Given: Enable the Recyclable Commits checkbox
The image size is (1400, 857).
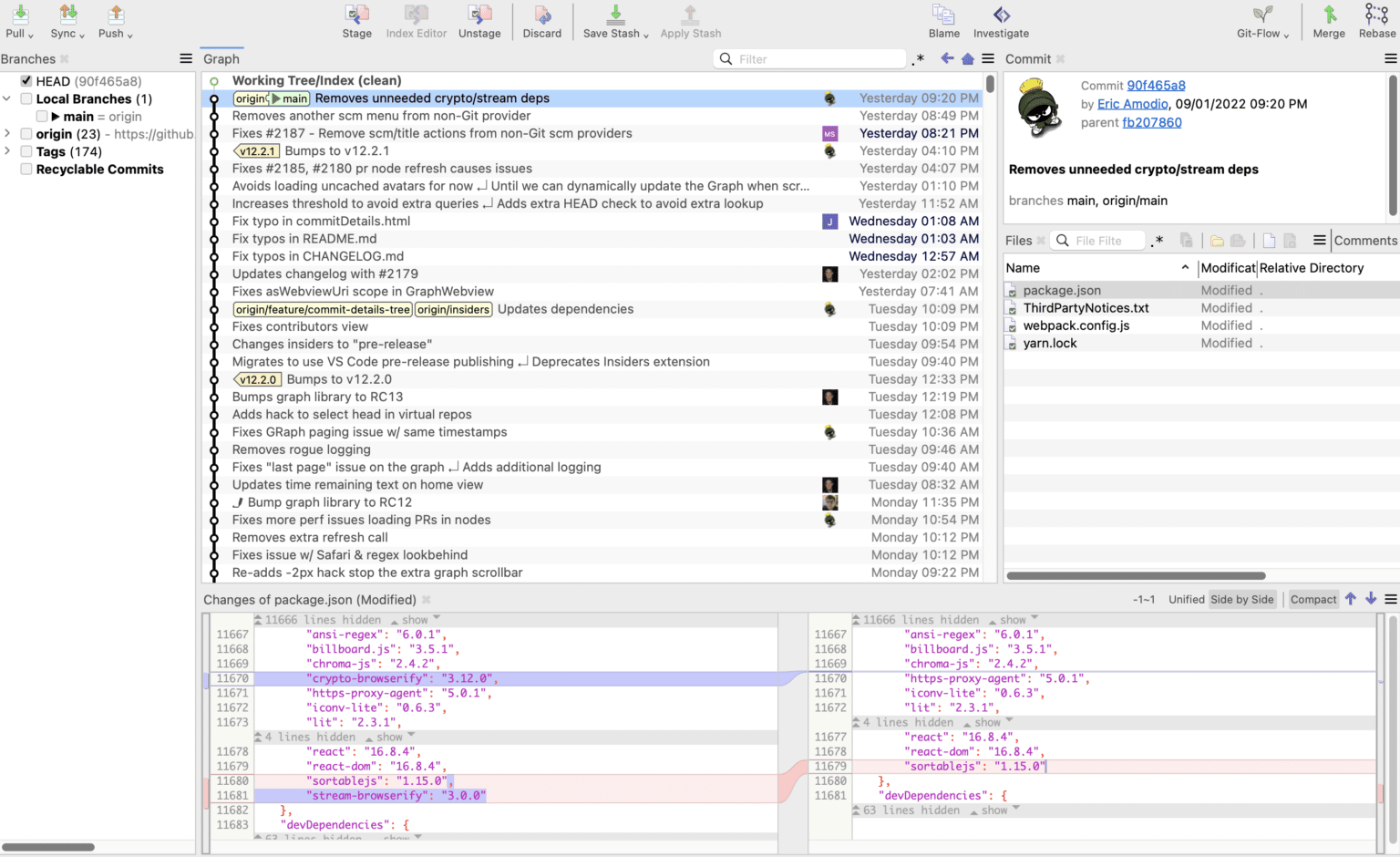Looking at the screenshot, I should [26, 169].
